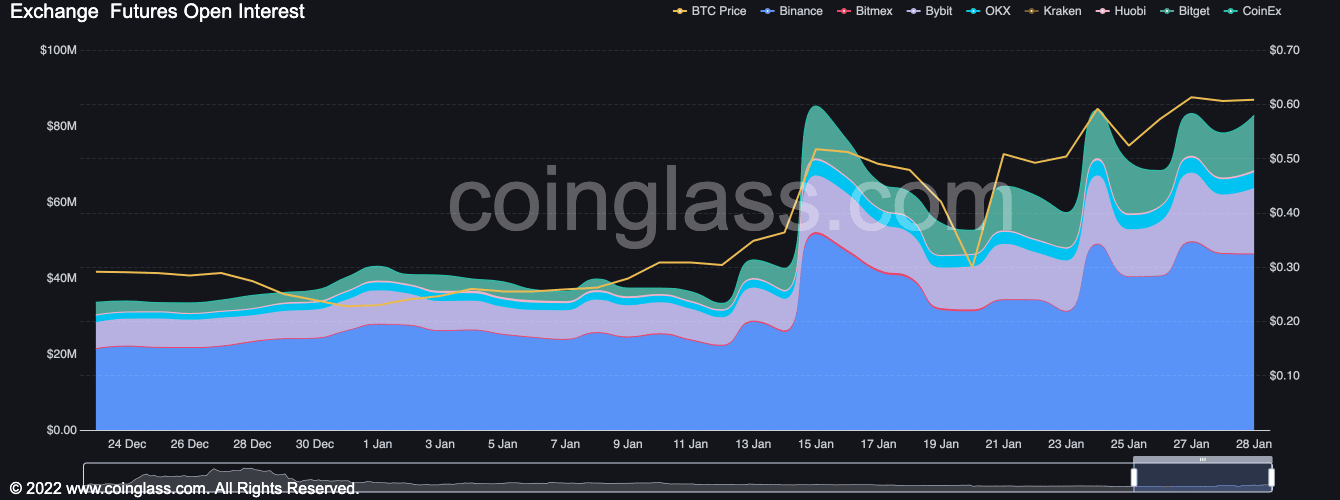Viewport: 1340px width, 500px height.
Task: Toggle the Bitget legend entry
Action: (x=1186, y=11)
